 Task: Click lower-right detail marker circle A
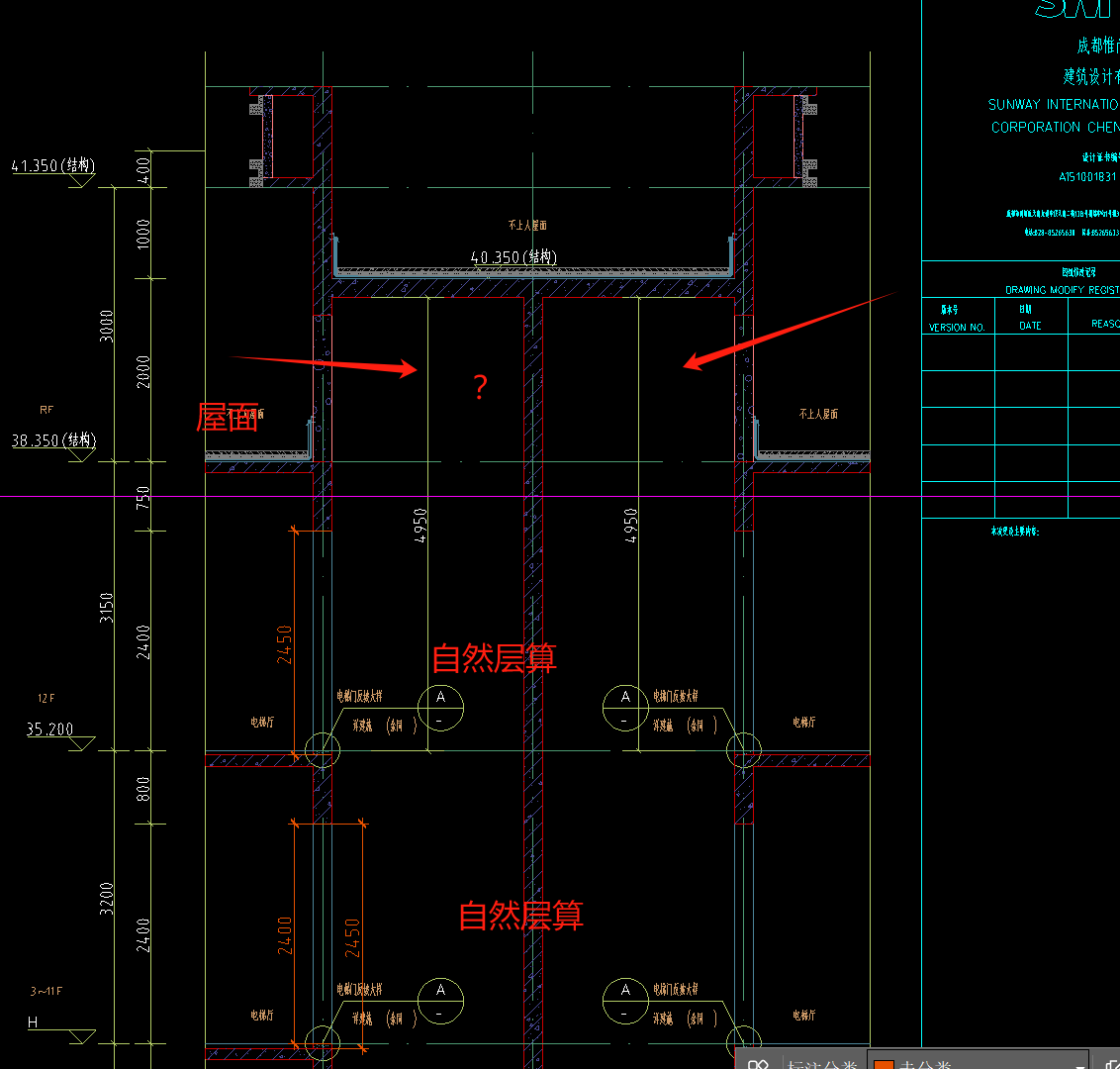[x=625, y=1001]
